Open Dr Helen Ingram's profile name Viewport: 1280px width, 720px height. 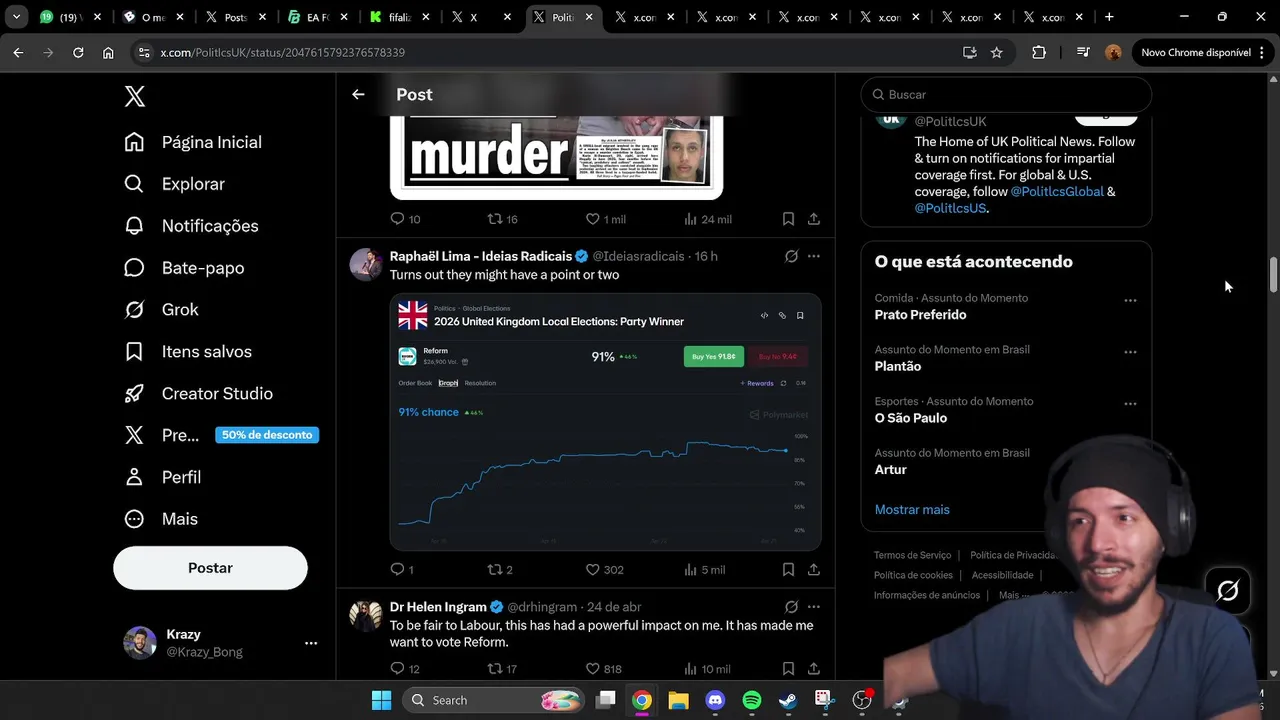point(438,607)
